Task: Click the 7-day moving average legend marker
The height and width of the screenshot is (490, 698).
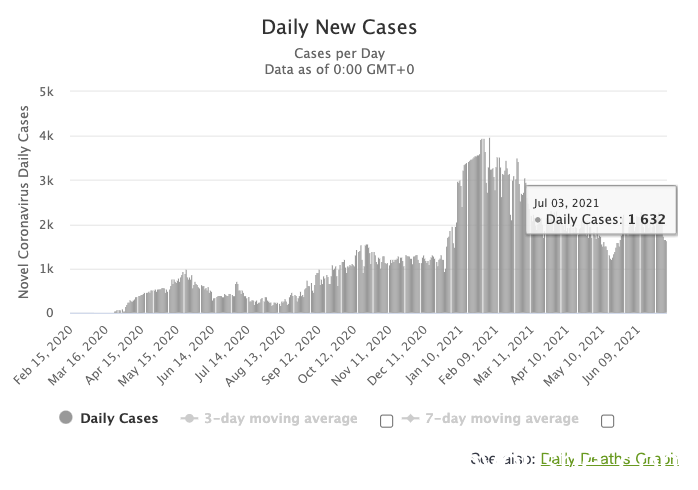Action: click(410, 418)
